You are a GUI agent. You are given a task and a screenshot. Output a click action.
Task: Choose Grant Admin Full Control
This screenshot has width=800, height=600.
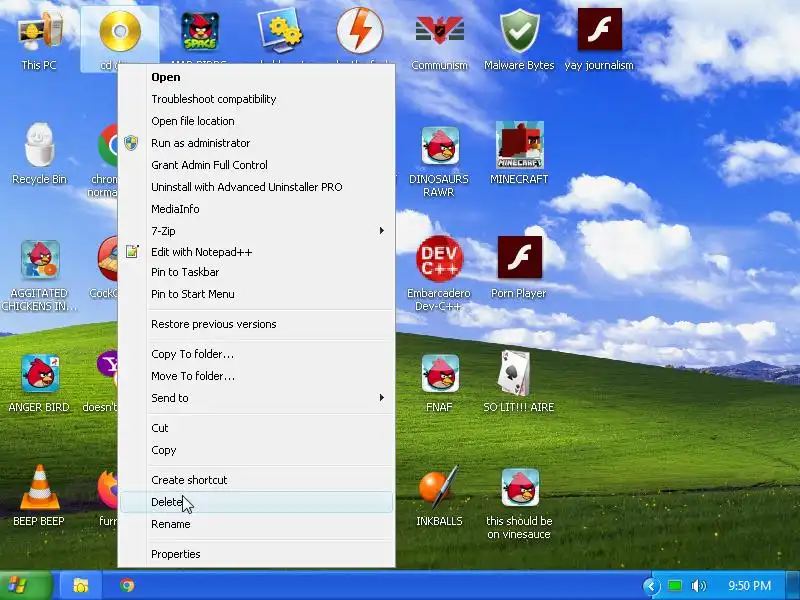click(x=257, y=165)
